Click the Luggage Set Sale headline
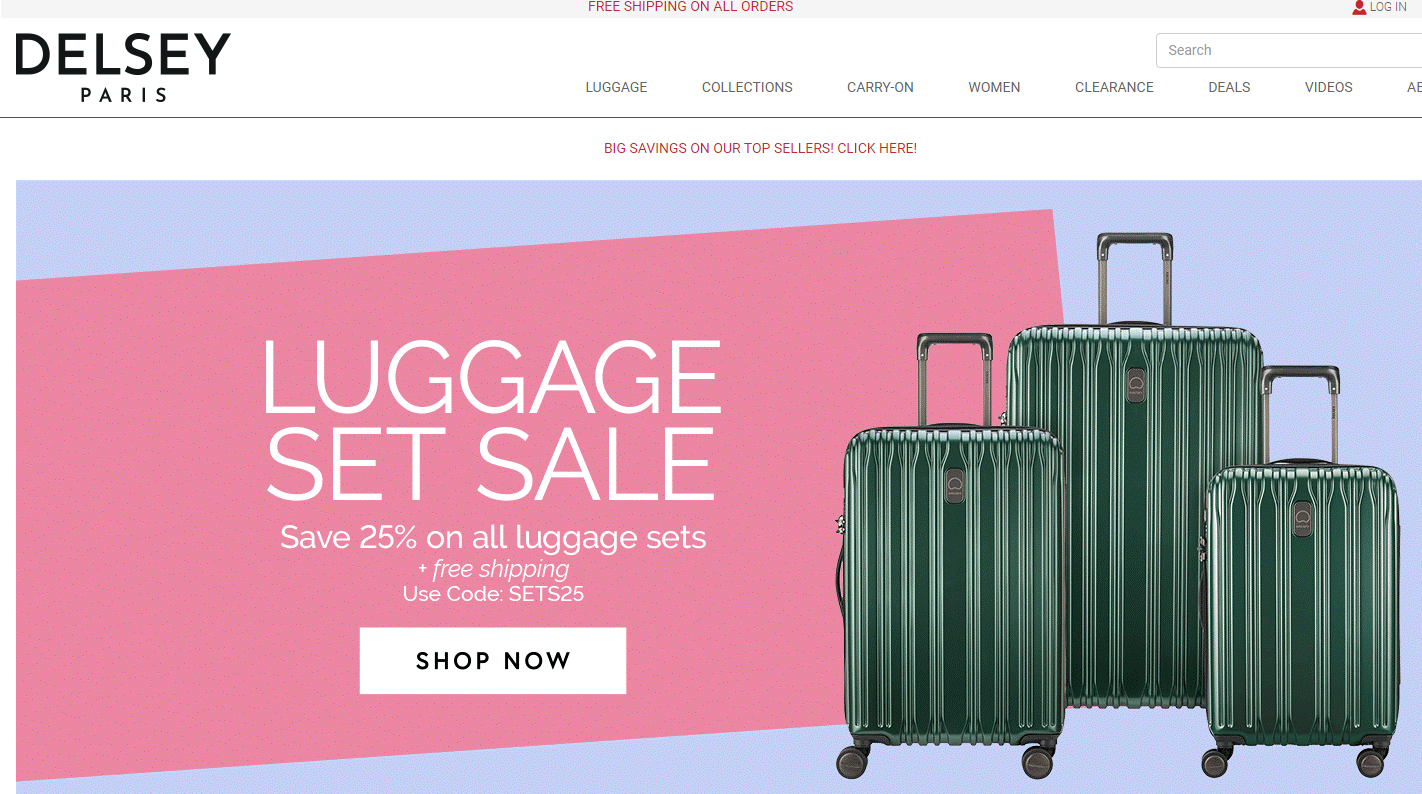The width and height of the screenshot is (1422, 794). pos(491,420)
